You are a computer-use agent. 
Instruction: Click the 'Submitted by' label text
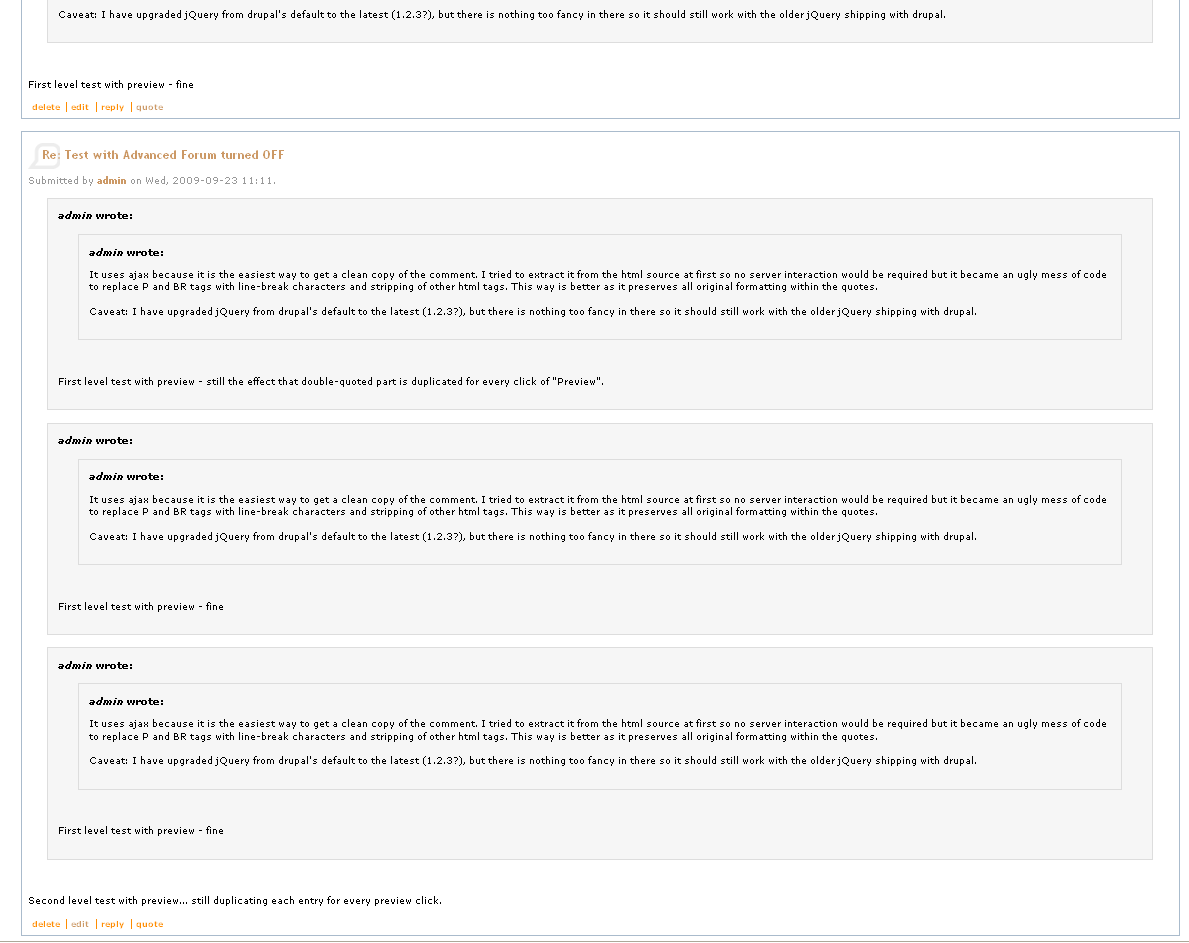pos(61,180)
